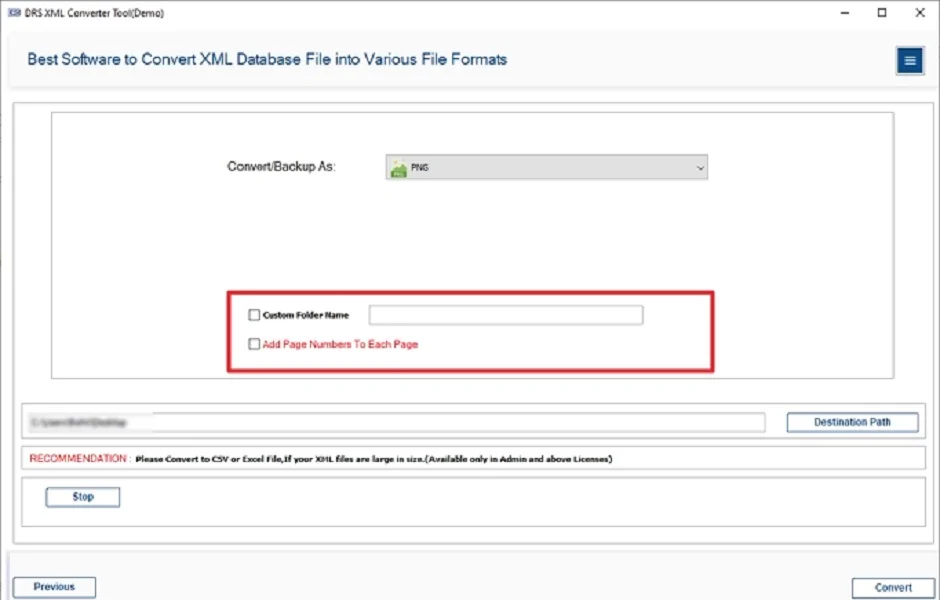This screenshot has height=600, width=940.
Task: Open the hamburger menu icon
Action: pyautogui.click(x=909, y=61)
